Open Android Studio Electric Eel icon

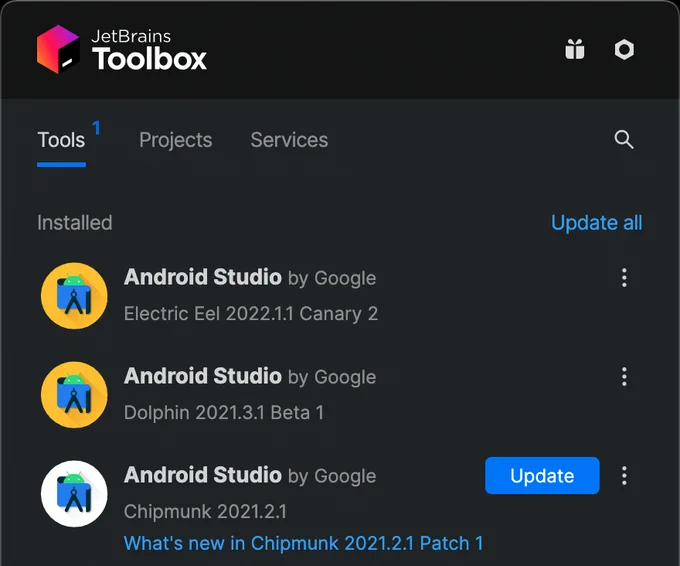click(74, 296)
